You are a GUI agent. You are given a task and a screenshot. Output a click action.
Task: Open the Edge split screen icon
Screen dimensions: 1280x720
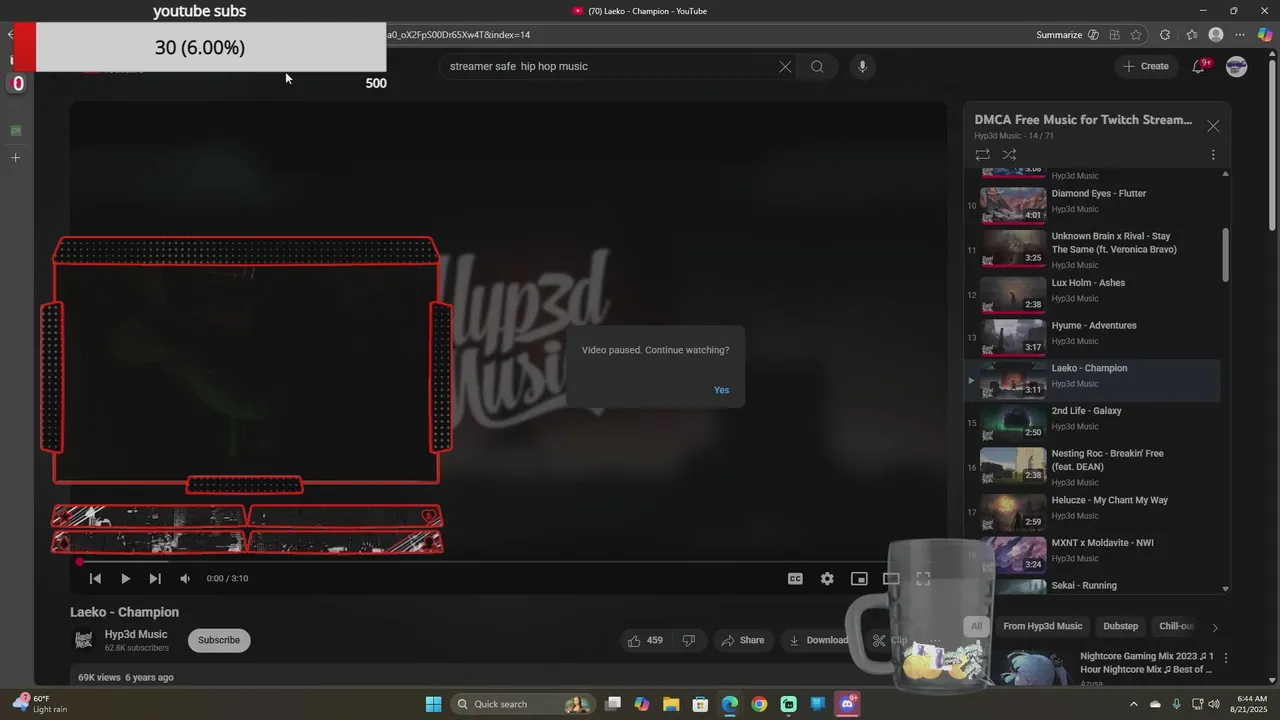pos(1114,35)
